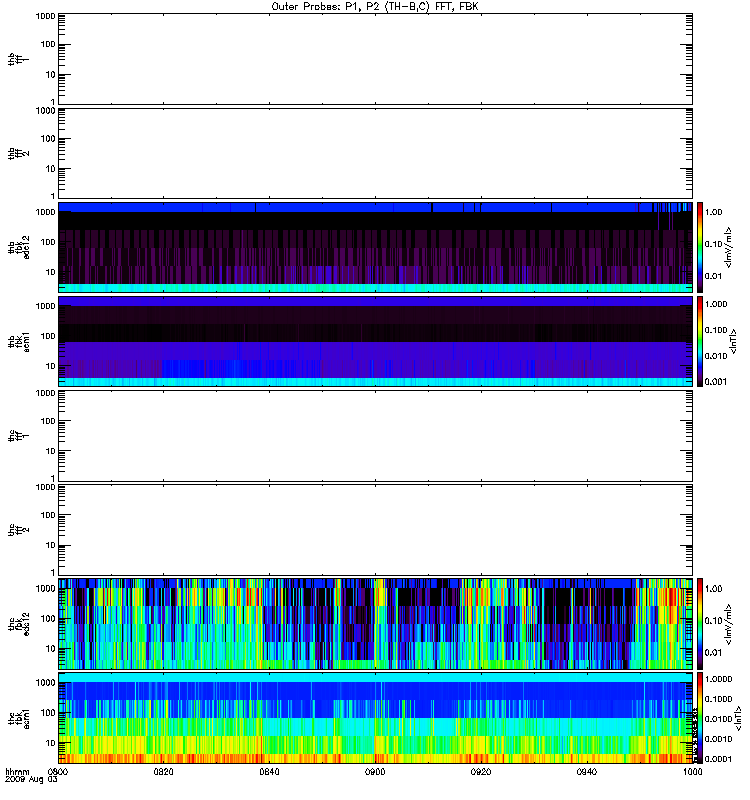
Task: Click the empty thb fff 2 plot panel
Action: [x=375, y=153]
